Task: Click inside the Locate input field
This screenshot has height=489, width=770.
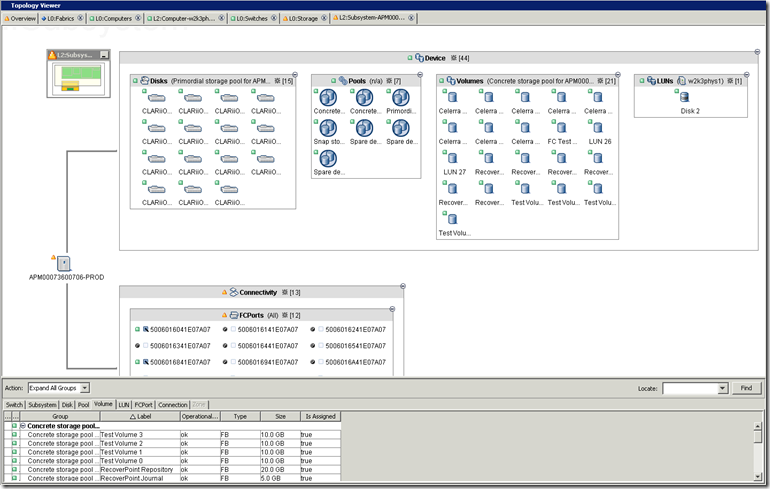Action: coord(690,388)
